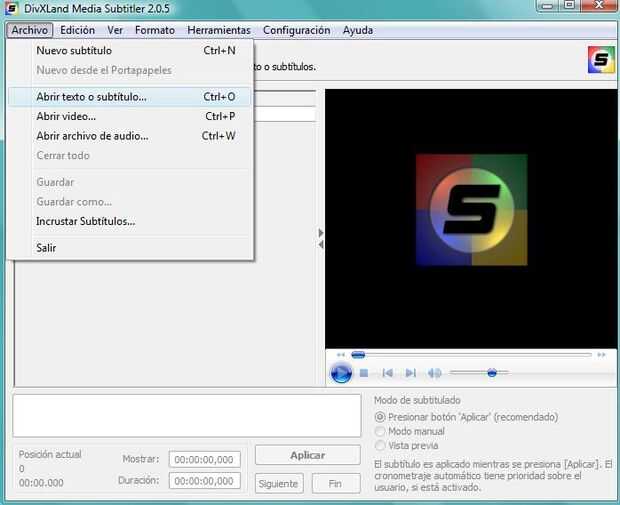The image size is (620, 505).
Task: Adjust the volume slider knob
Action: click(x=492, y=373)
